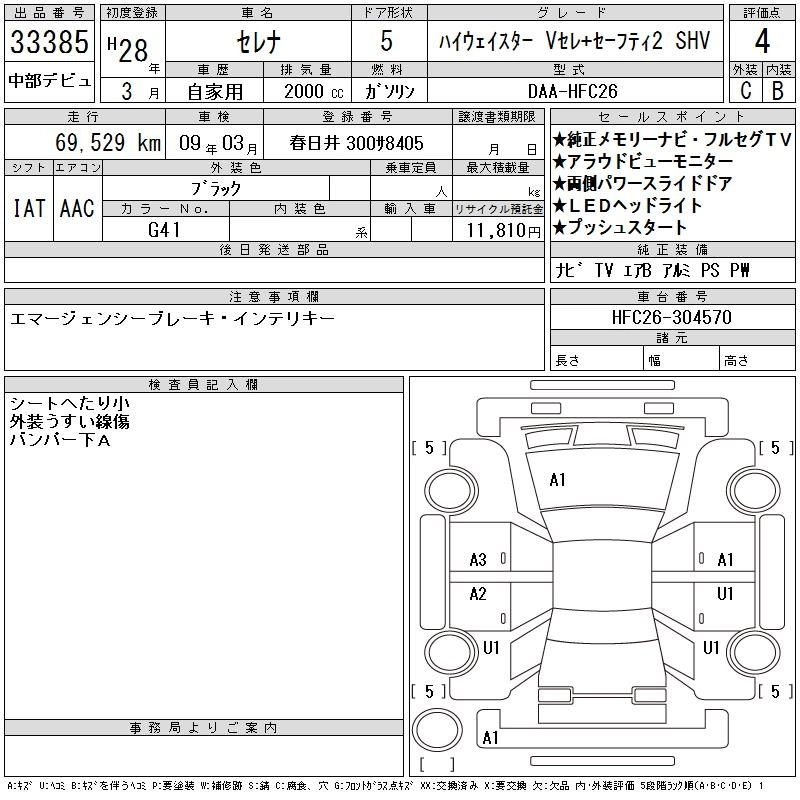Select the displacement value 2000 cc
This screenshot has height=800, width=800.
[x=314, y=91]
